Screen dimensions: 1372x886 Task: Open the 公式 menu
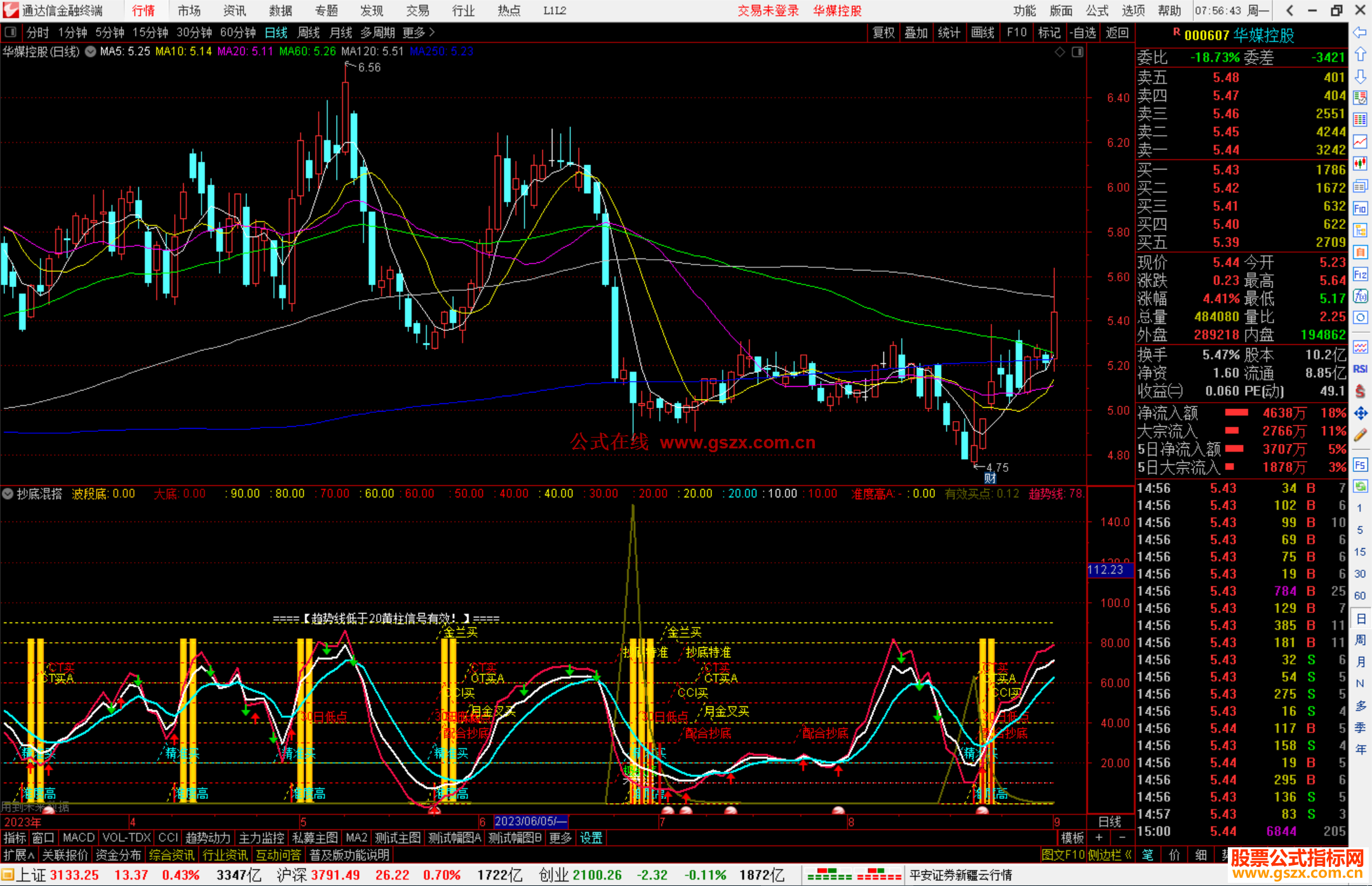point(1097,11)
